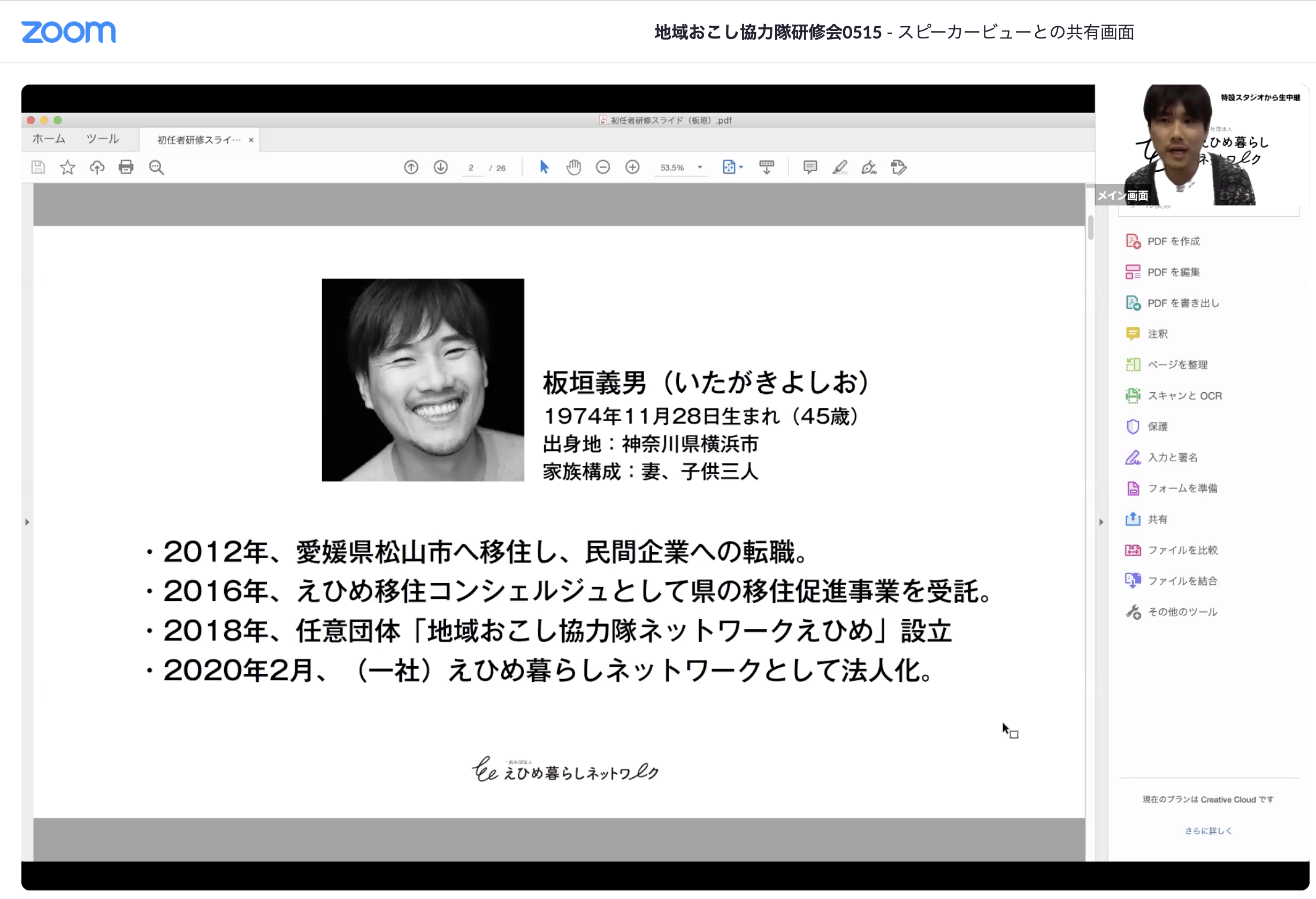
Task: Click the save (floppy disk) icon
Action: click(38, 167)
